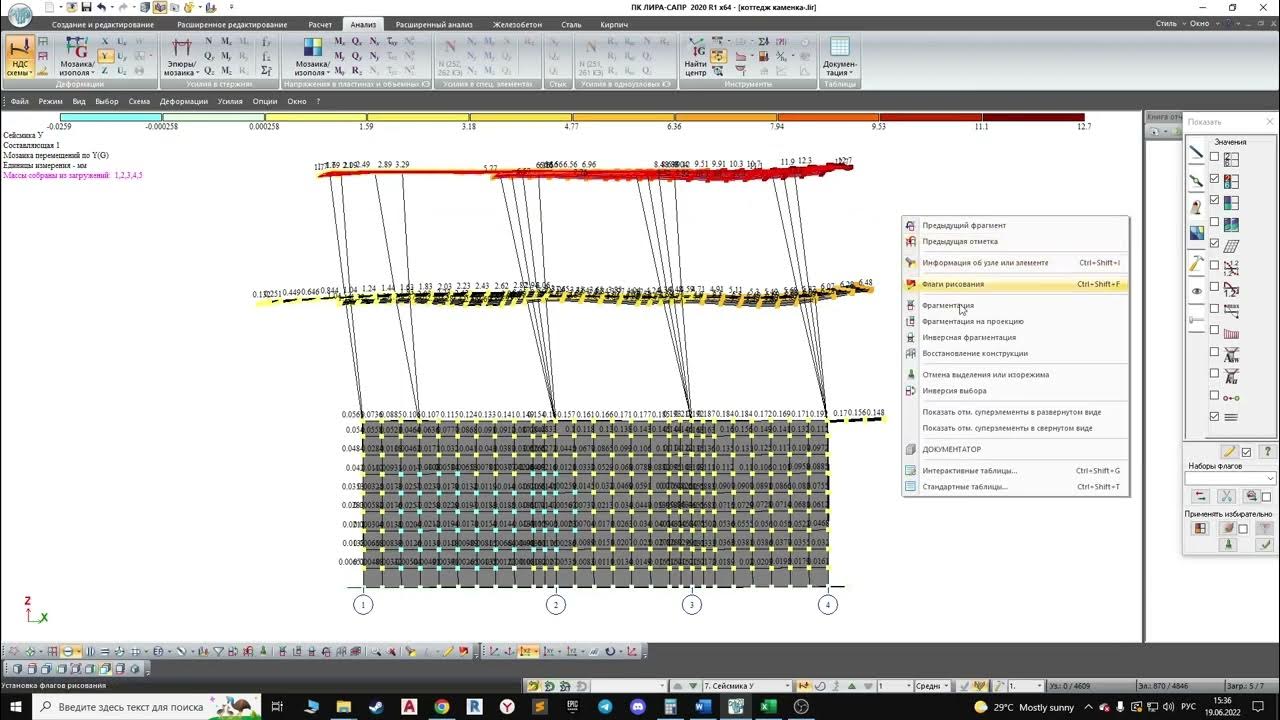Click Восстановление конструкции in context menu
The width and height of the screenshot is (1280, 720).
[1015, 353]
